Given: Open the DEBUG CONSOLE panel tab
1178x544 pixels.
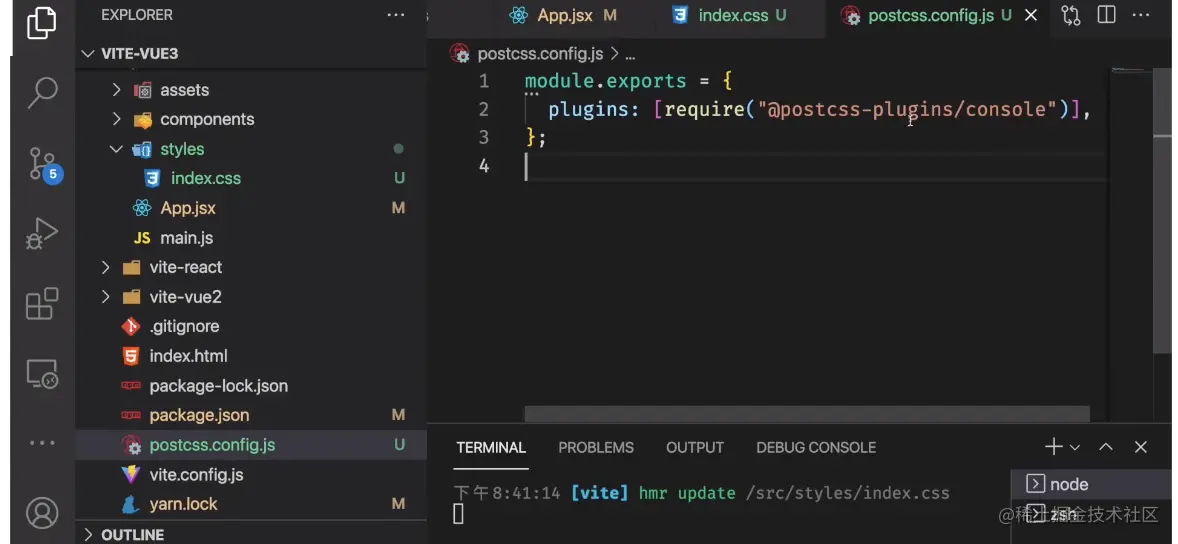Looking at the screenshot, I should (816, 447).
